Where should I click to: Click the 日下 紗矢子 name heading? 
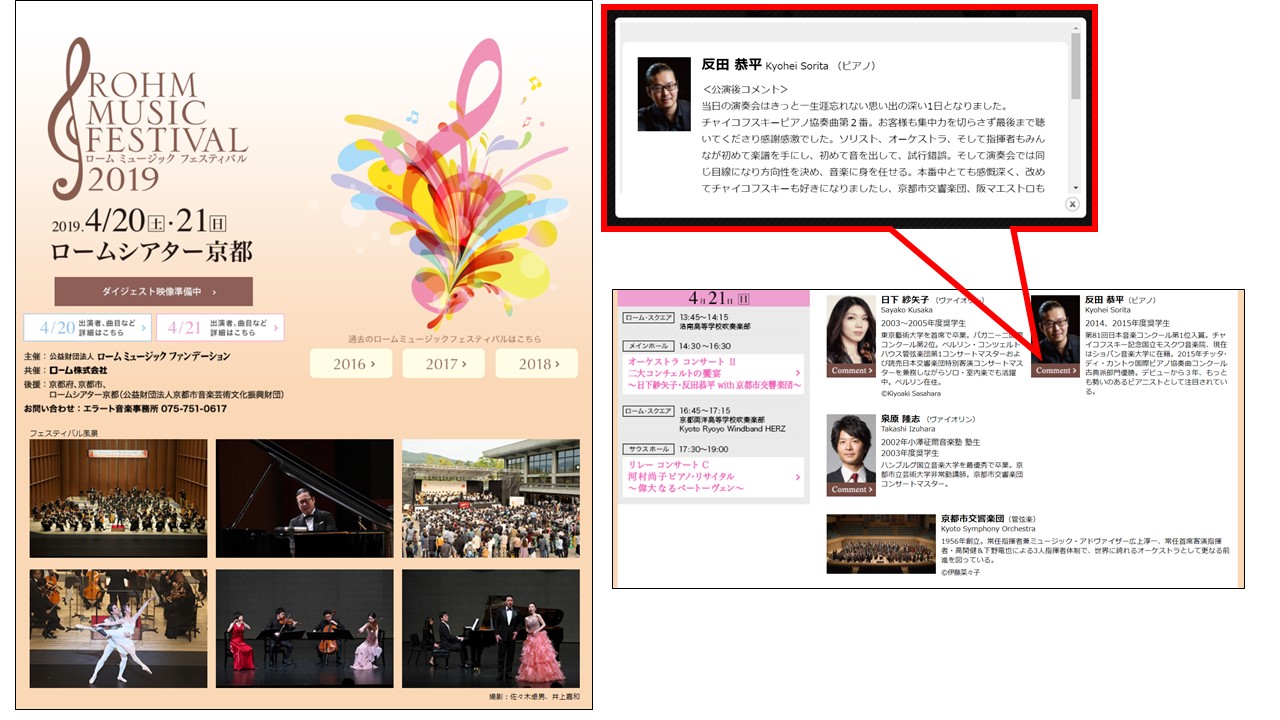[x=905, y=300]
